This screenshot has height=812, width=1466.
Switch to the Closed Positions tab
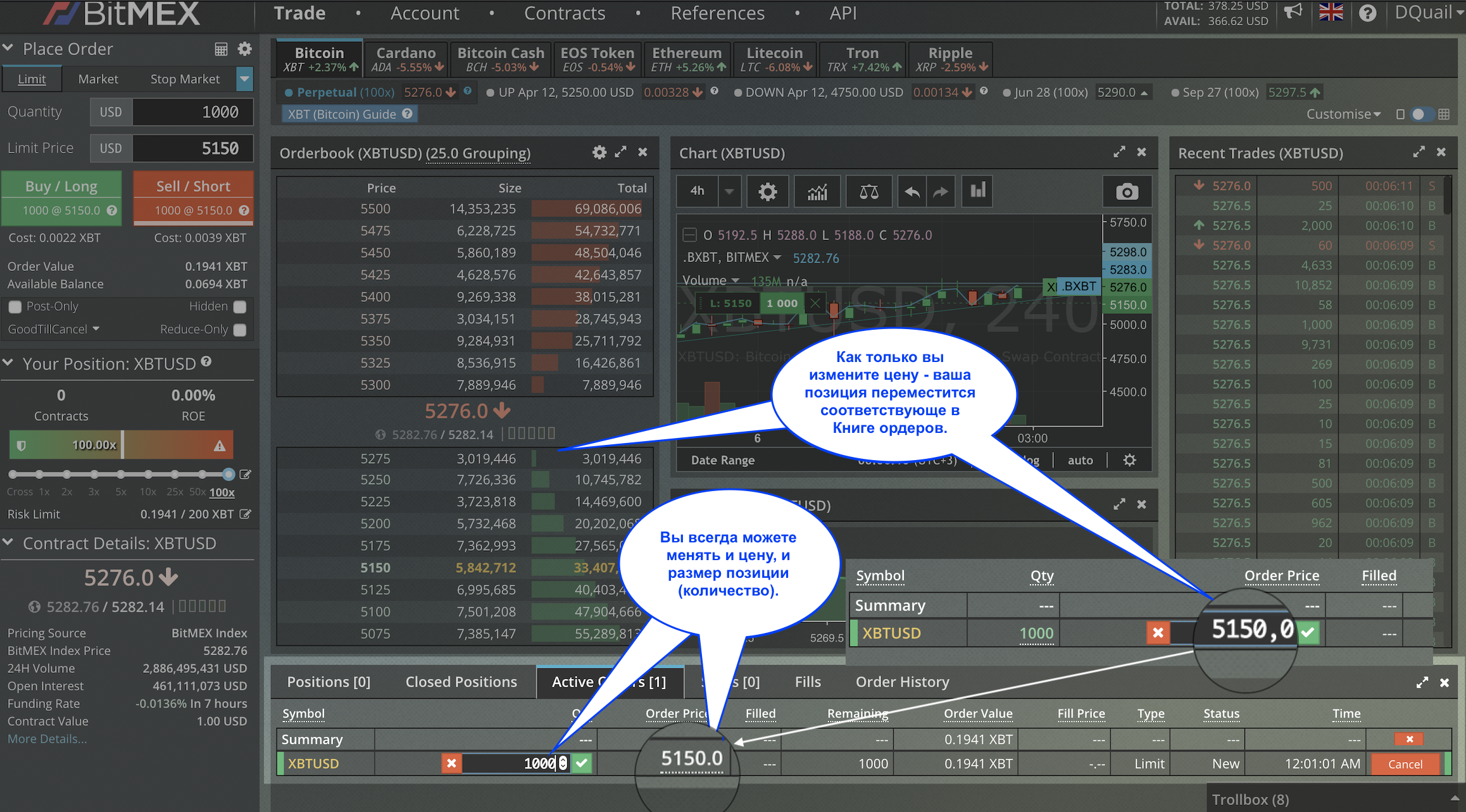(461, 682)
